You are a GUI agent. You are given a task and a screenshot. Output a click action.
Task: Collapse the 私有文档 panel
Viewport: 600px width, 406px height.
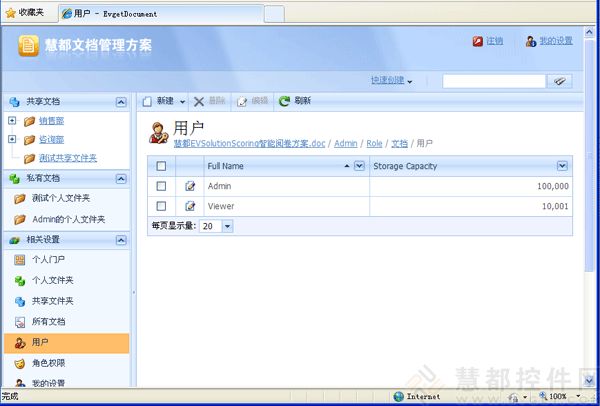point(121,178)
